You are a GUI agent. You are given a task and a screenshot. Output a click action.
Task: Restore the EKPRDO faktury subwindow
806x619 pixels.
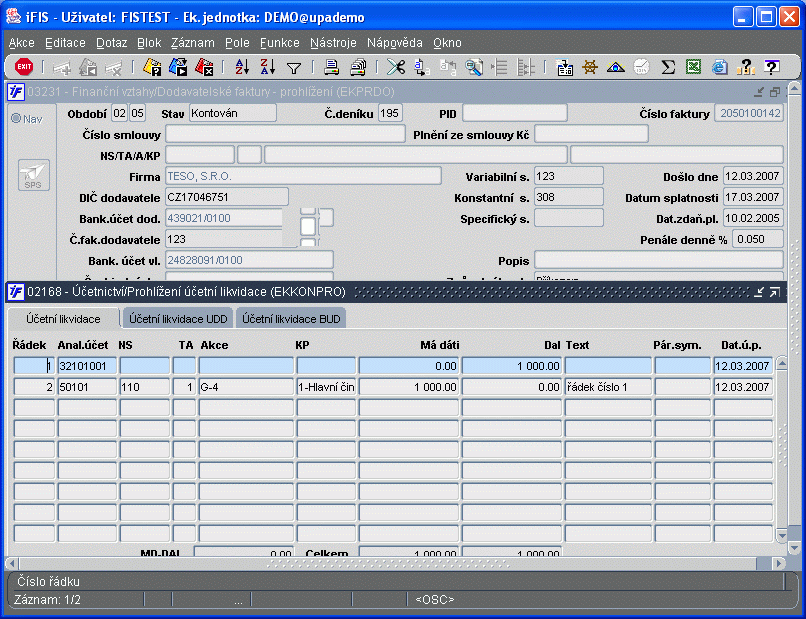(775, 92)
